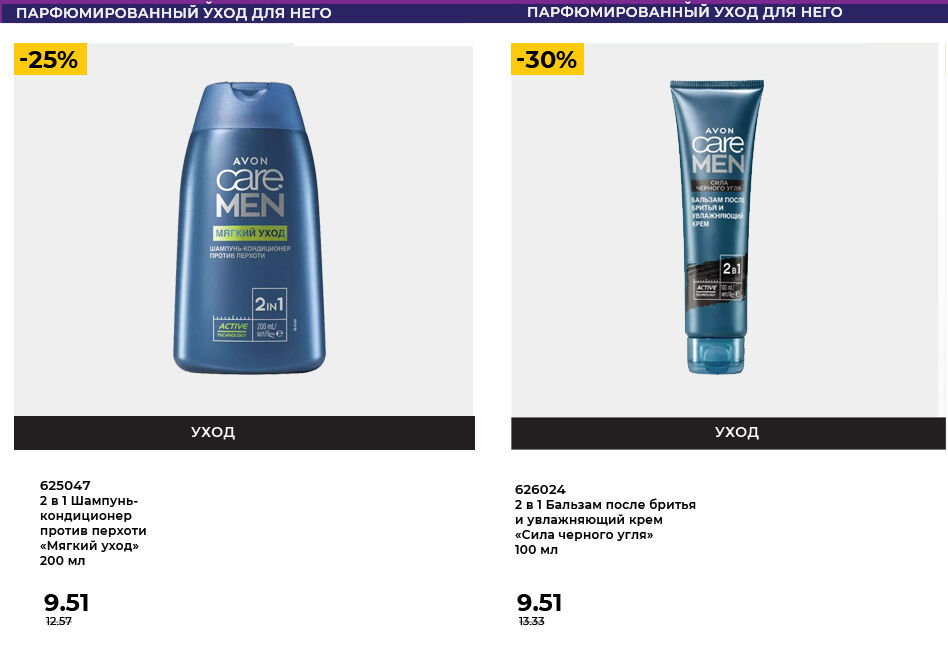Open the blue shampoo bottle image
The height and width of the screenshot is (652, 948).
click(x=249, y=227)
